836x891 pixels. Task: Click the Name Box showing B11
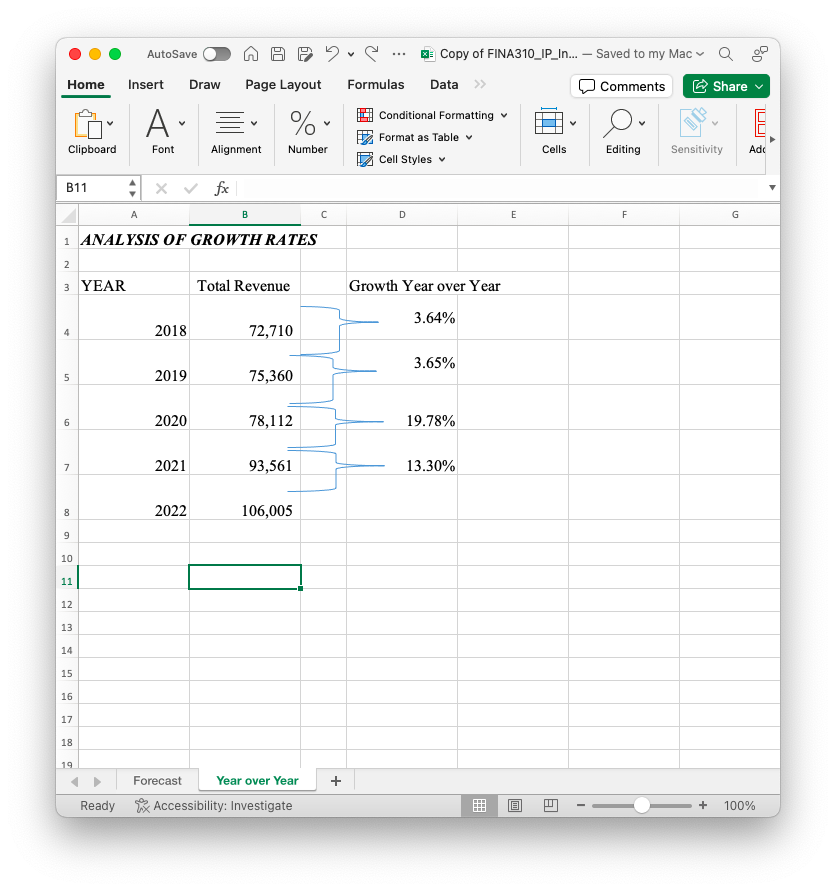click(x=92, y=188)
